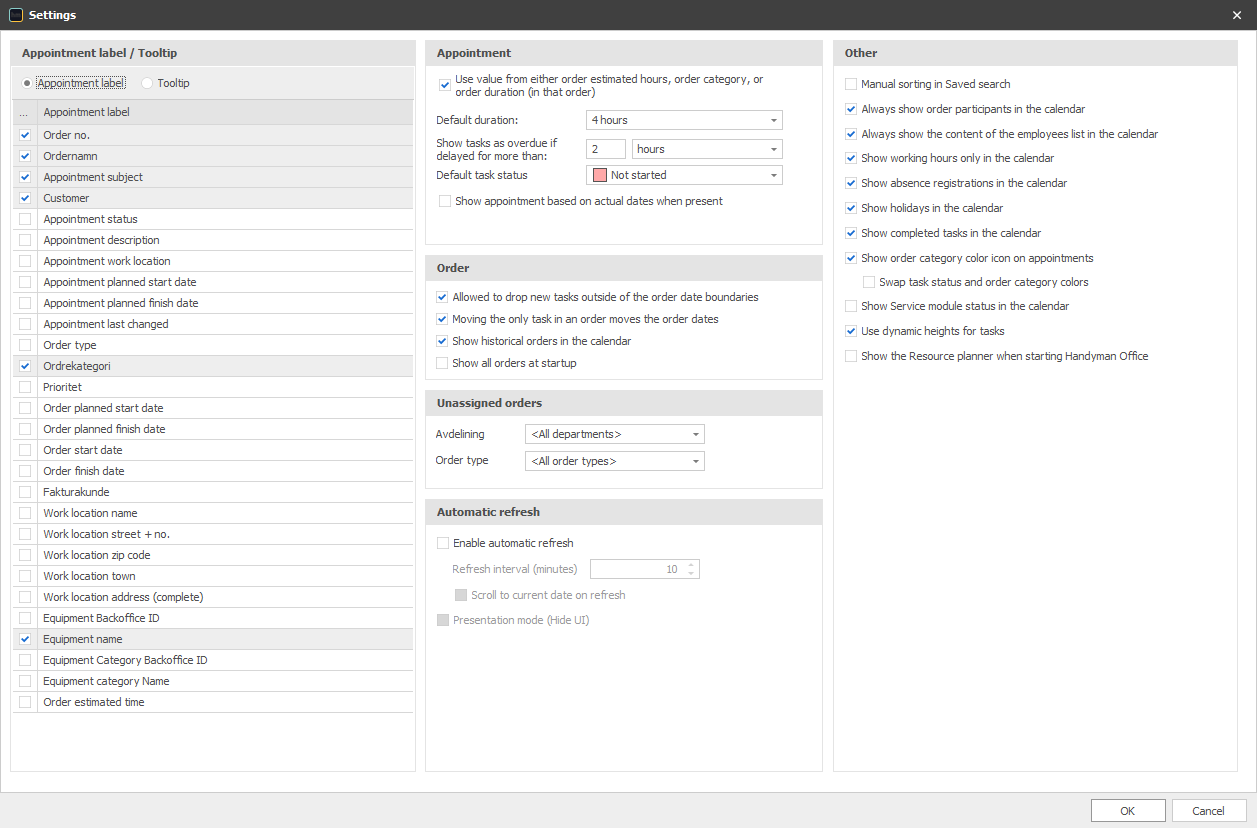
Task: Open the Avdelining departments dropdown
Action: pyautogui.click(x=615, y=434)
